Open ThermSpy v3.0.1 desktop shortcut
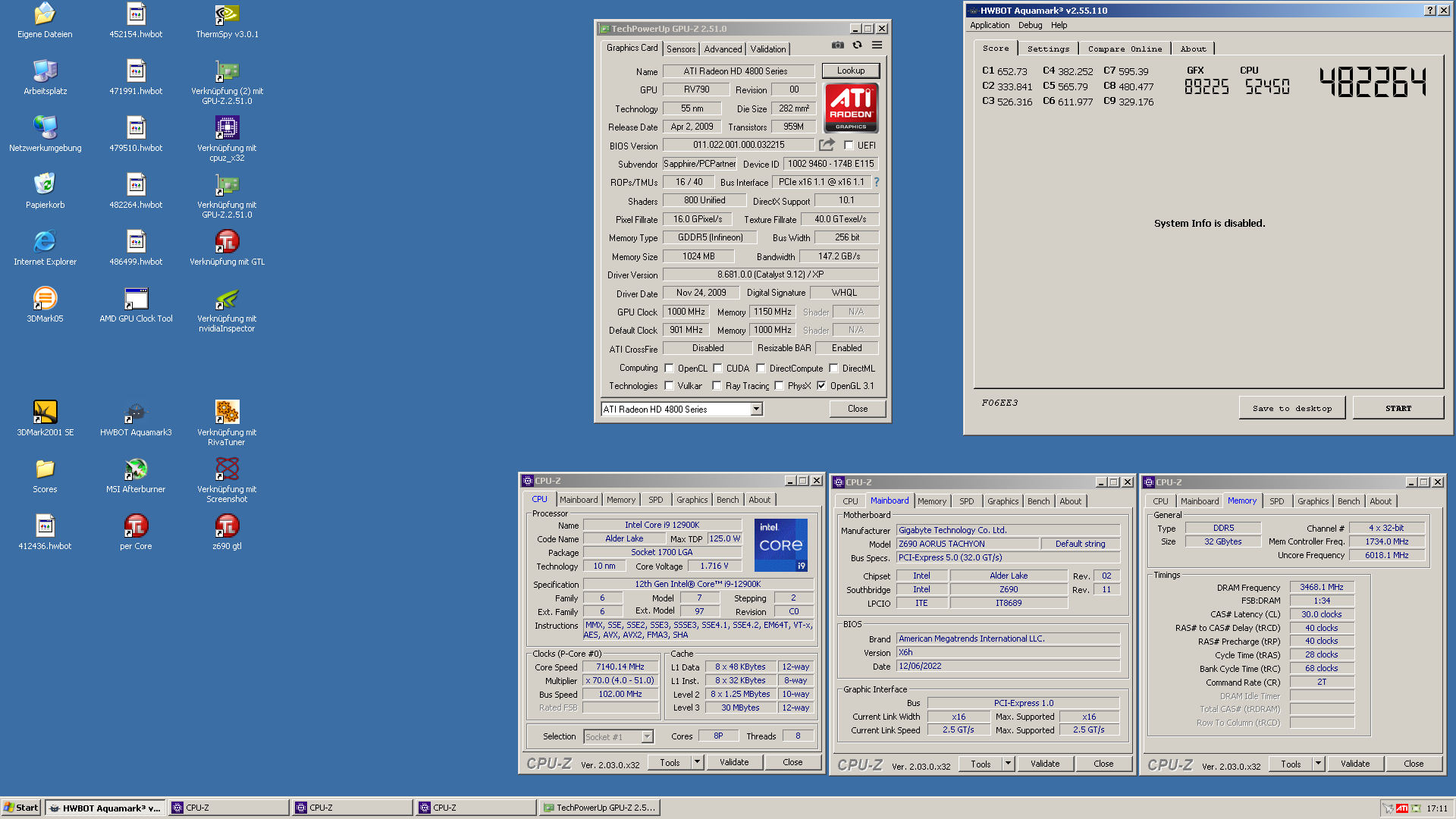 227,14
